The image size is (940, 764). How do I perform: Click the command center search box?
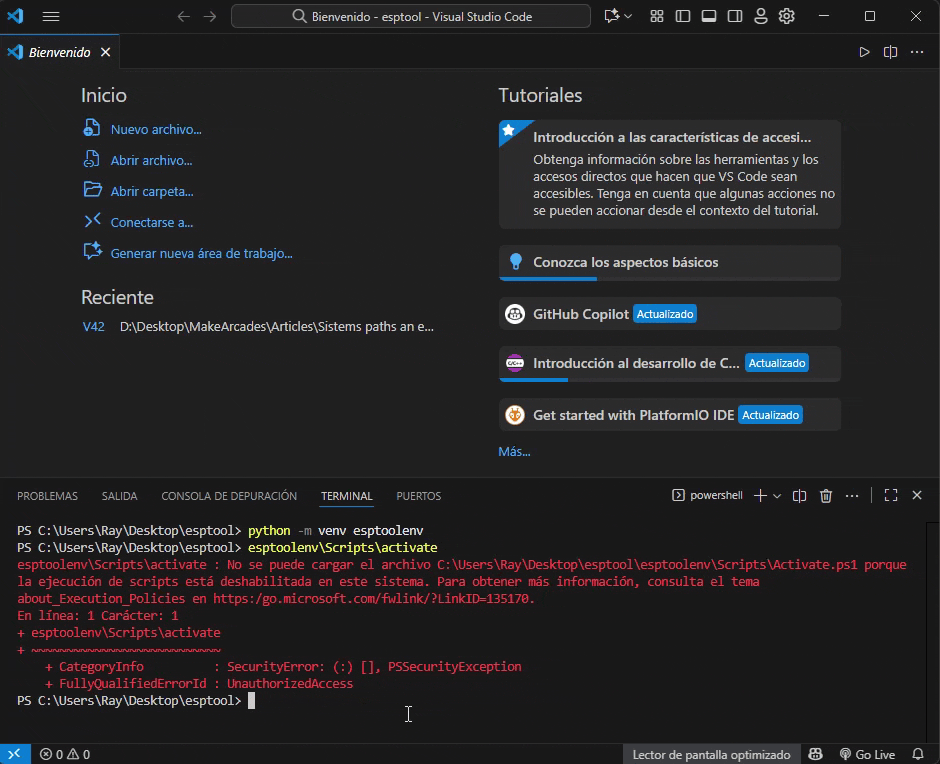(412, 16)
